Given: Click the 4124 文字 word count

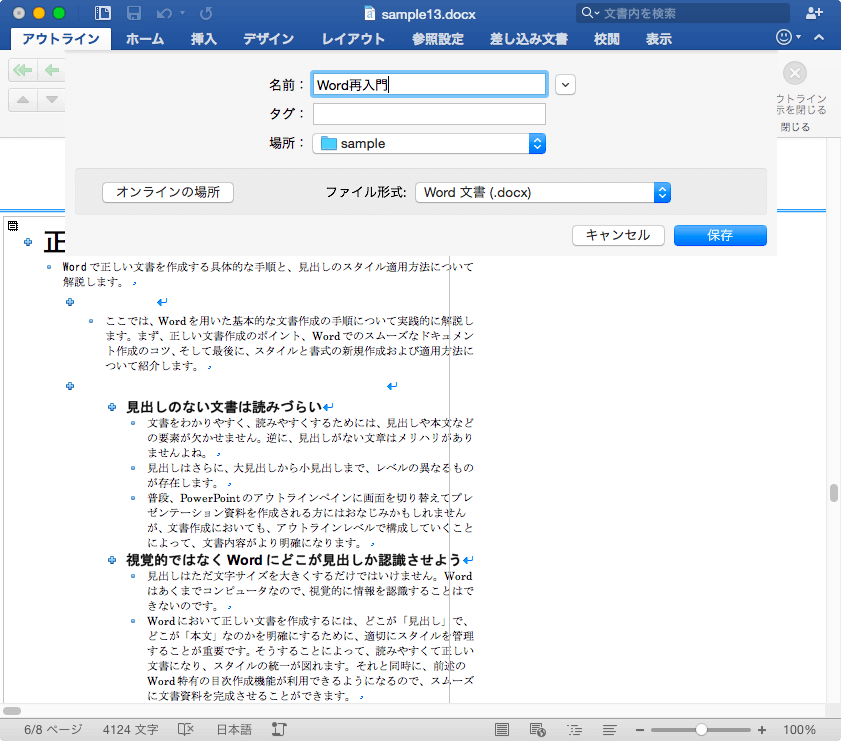Looking at the screenshot, I should click(130, 730).
